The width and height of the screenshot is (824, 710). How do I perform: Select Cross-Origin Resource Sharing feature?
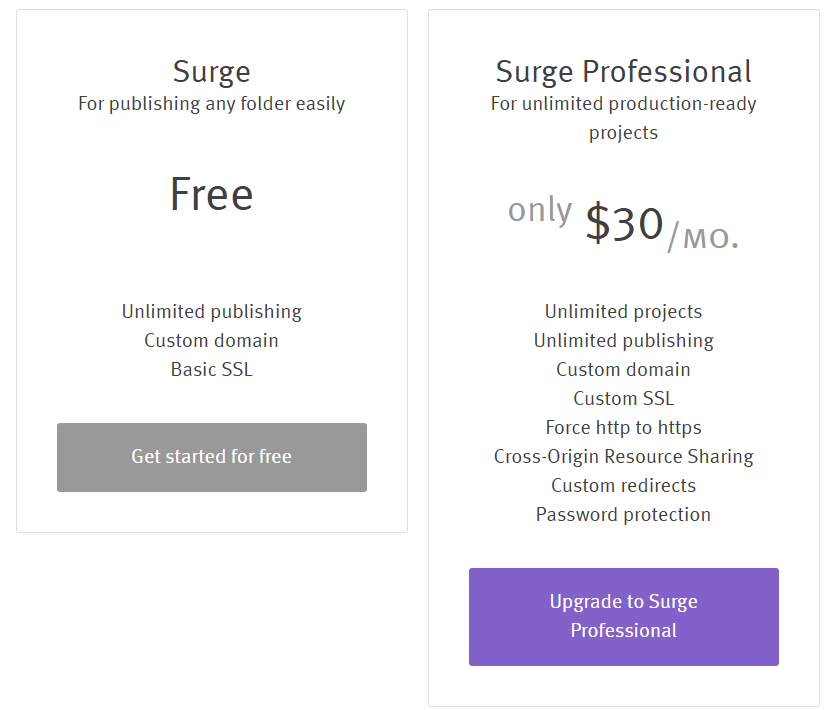[x=623, y=457]
